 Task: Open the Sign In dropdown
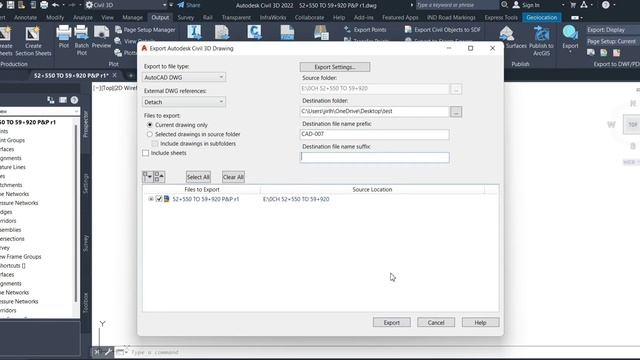coord(563,5)
